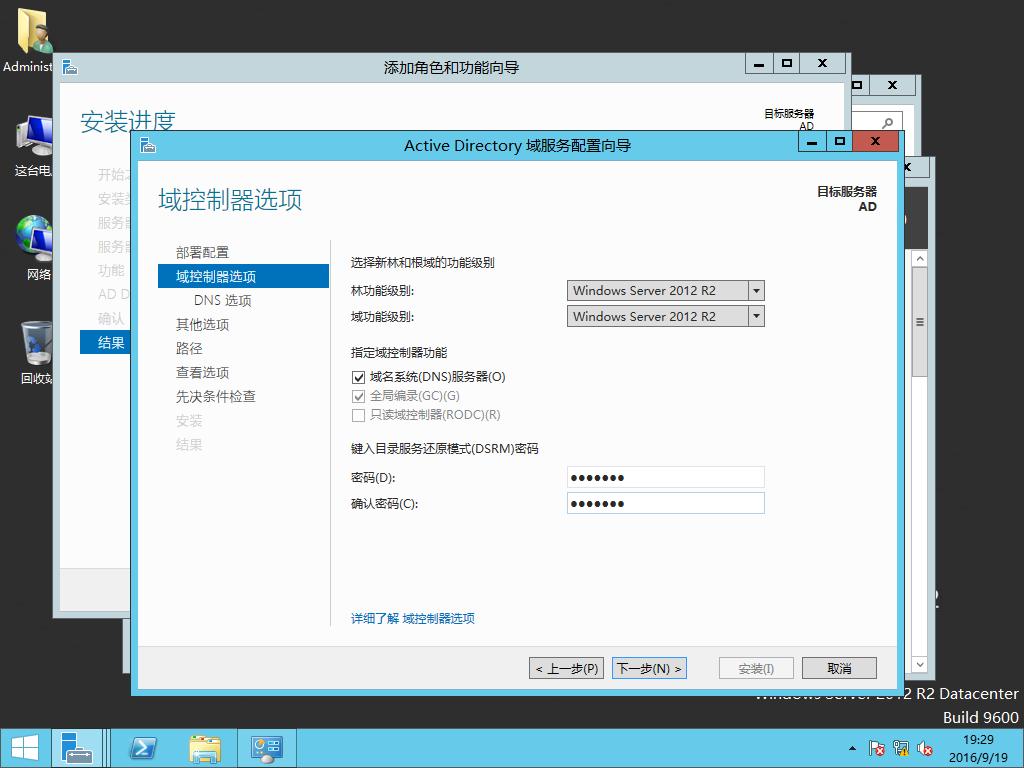
Task: Select 结果 step in Add Roles wizard
Action: 105,342
